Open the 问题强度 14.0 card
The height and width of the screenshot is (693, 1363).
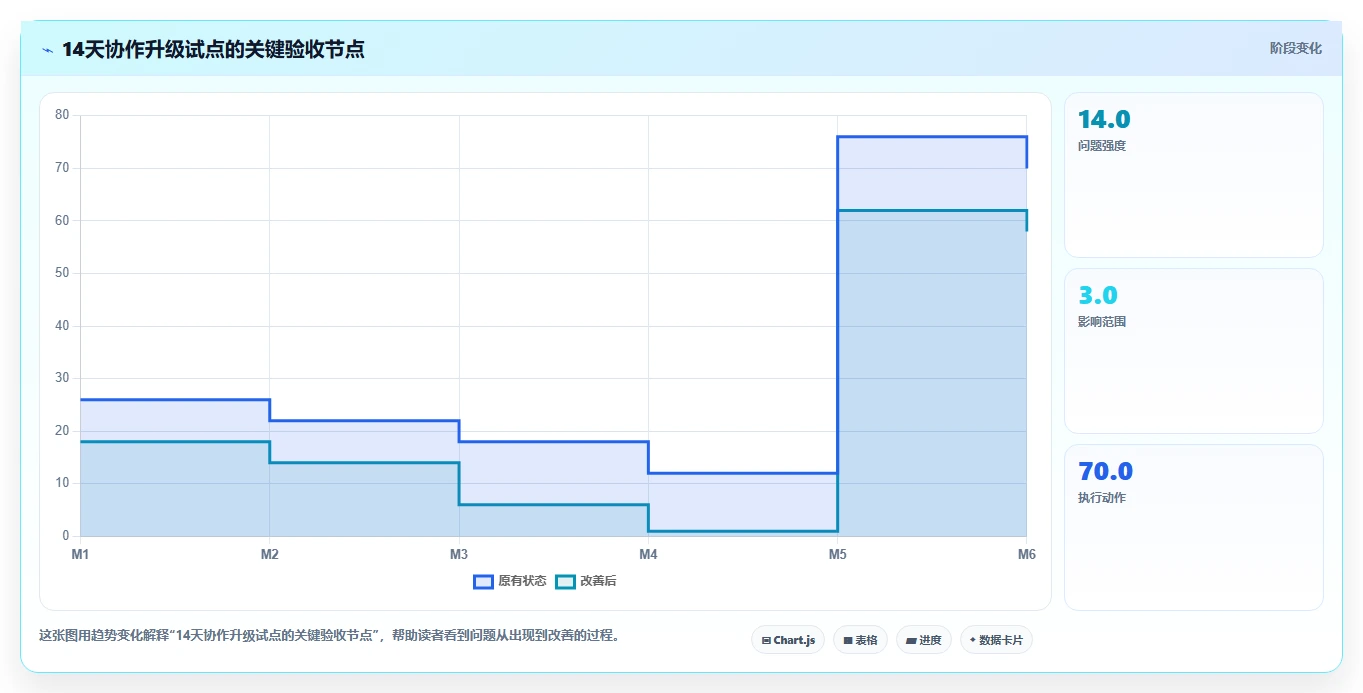(x=1194, y=175)
